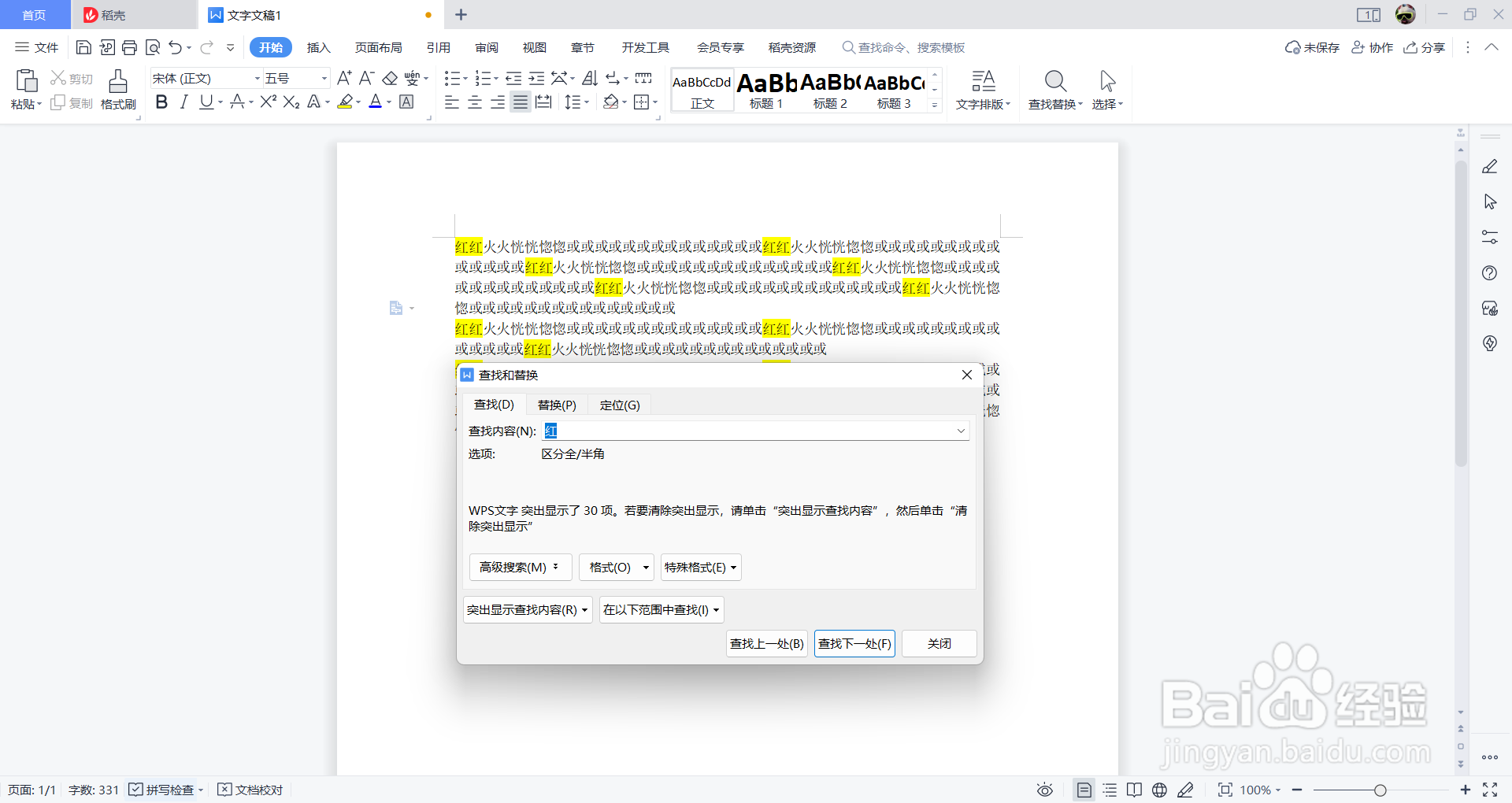Expand the find content history dropdown
This screenshot has width=1512, height=803.
(x=962, y=431)
